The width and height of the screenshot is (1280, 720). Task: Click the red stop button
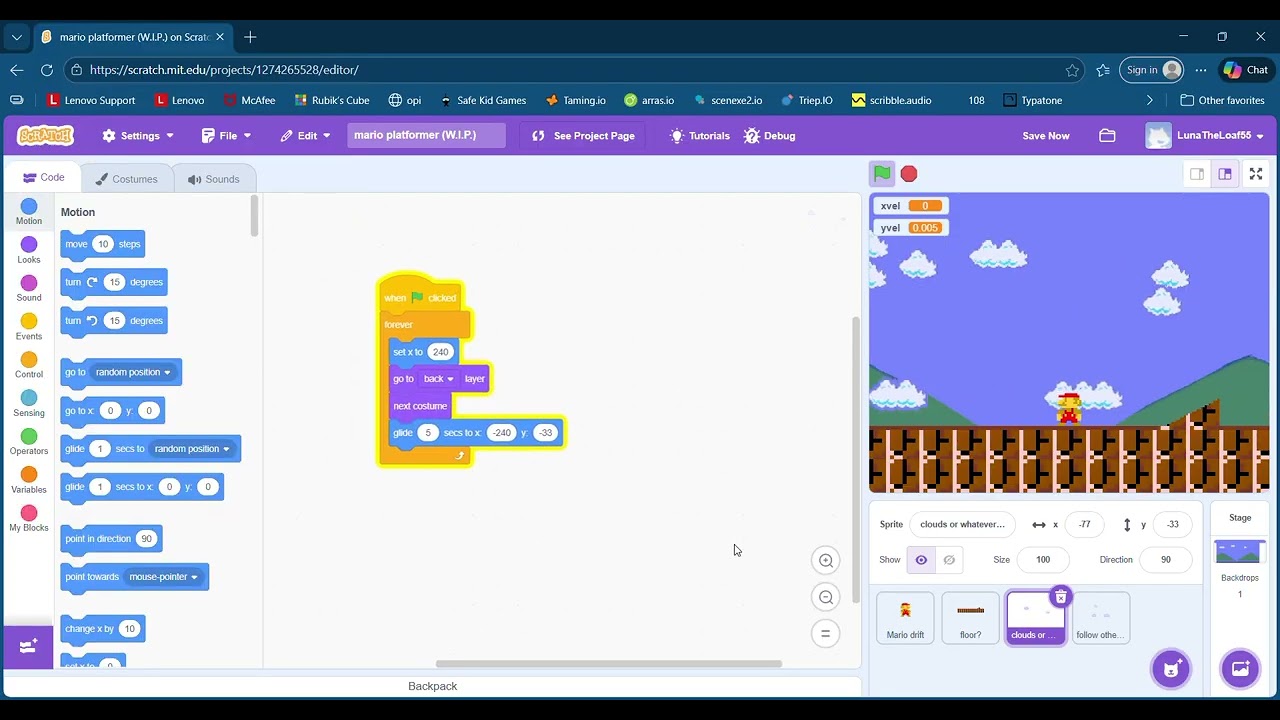pyautogui.click(x=909, y=174)
